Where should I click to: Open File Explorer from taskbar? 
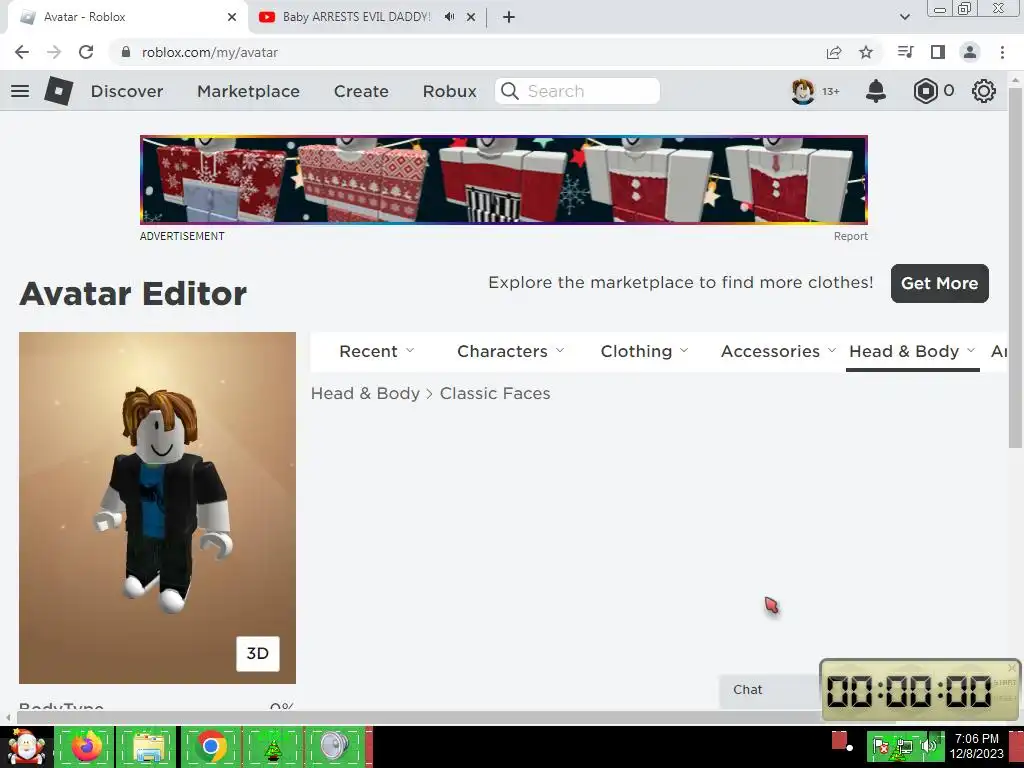tap(147, 746)
